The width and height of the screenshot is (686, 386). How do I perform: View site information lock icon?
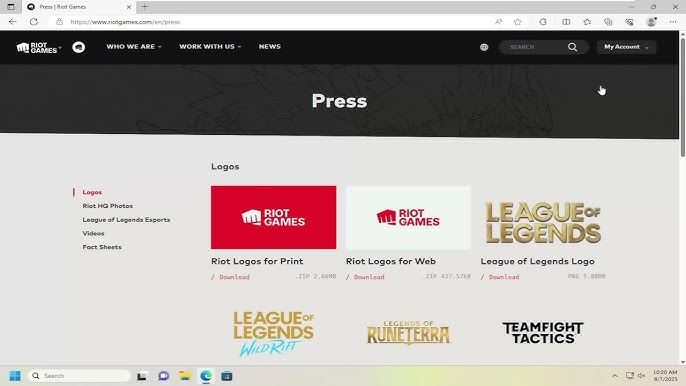[x=60, y=22]
